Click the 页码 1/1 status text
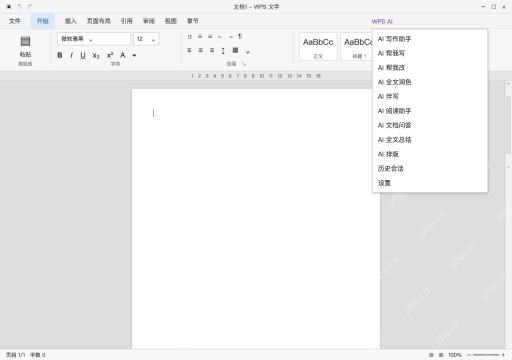 click(15, 355)
